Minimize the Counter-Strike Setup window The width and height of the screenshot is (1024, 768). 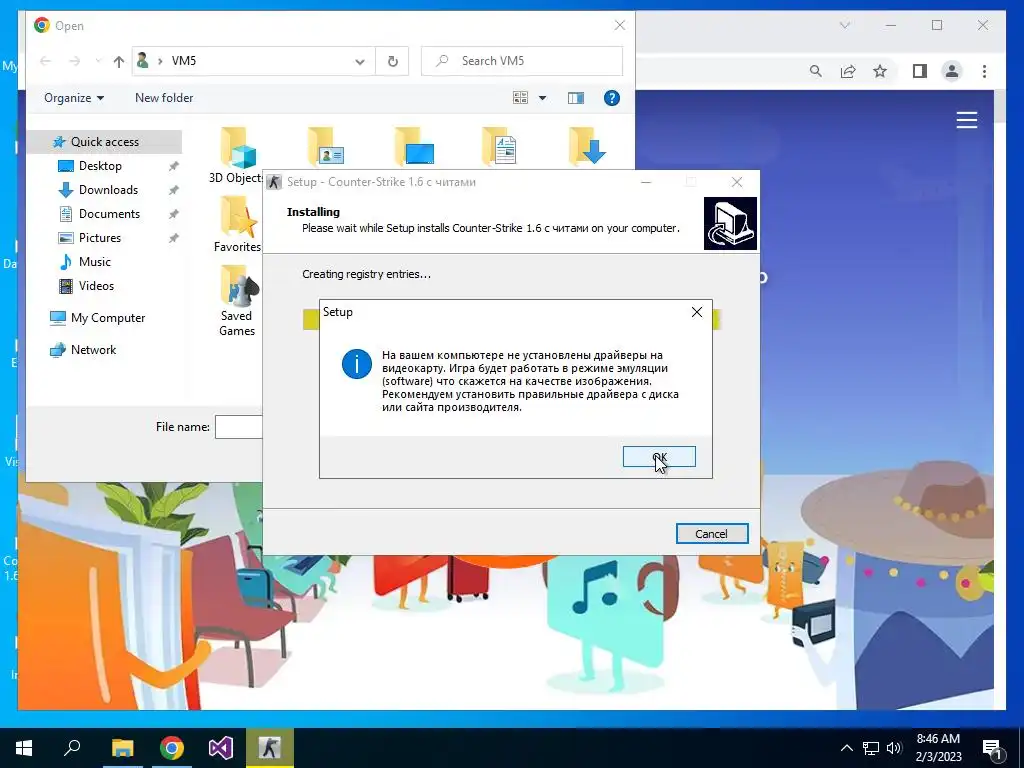[x=646, y=182]
